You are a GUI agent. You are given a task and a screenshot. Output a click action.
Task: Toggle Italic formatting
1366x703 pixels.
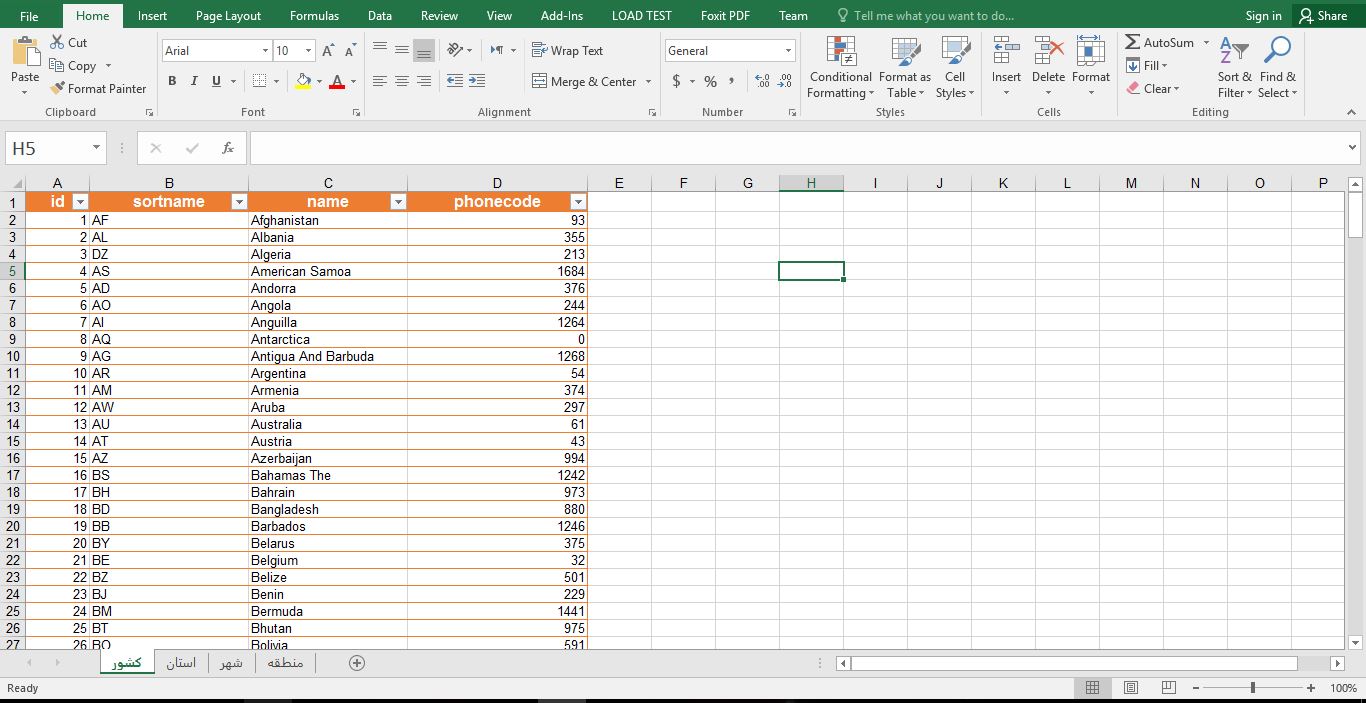(194, 81)
